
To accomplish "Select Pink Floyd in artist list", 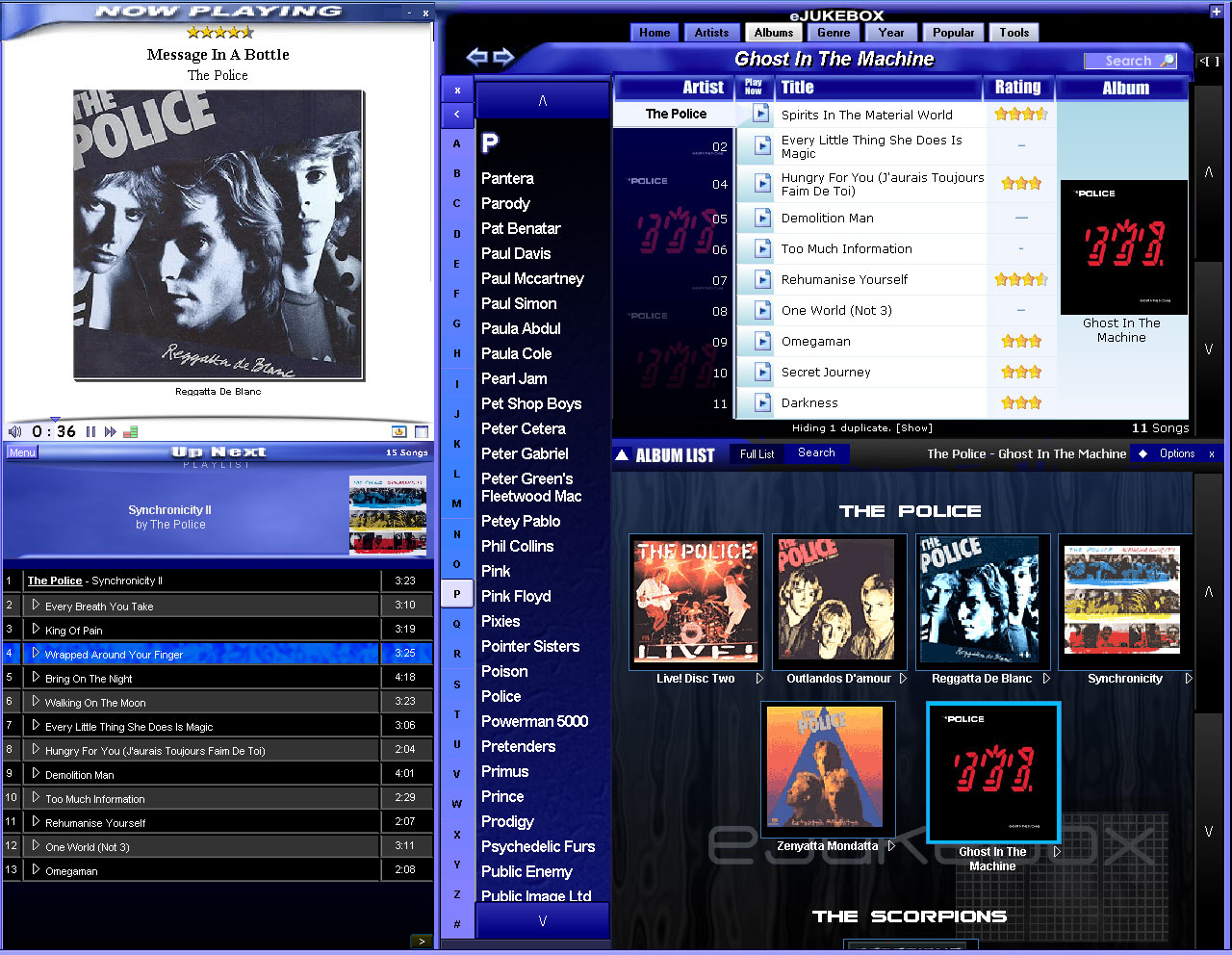I will [x=516, y=596].
